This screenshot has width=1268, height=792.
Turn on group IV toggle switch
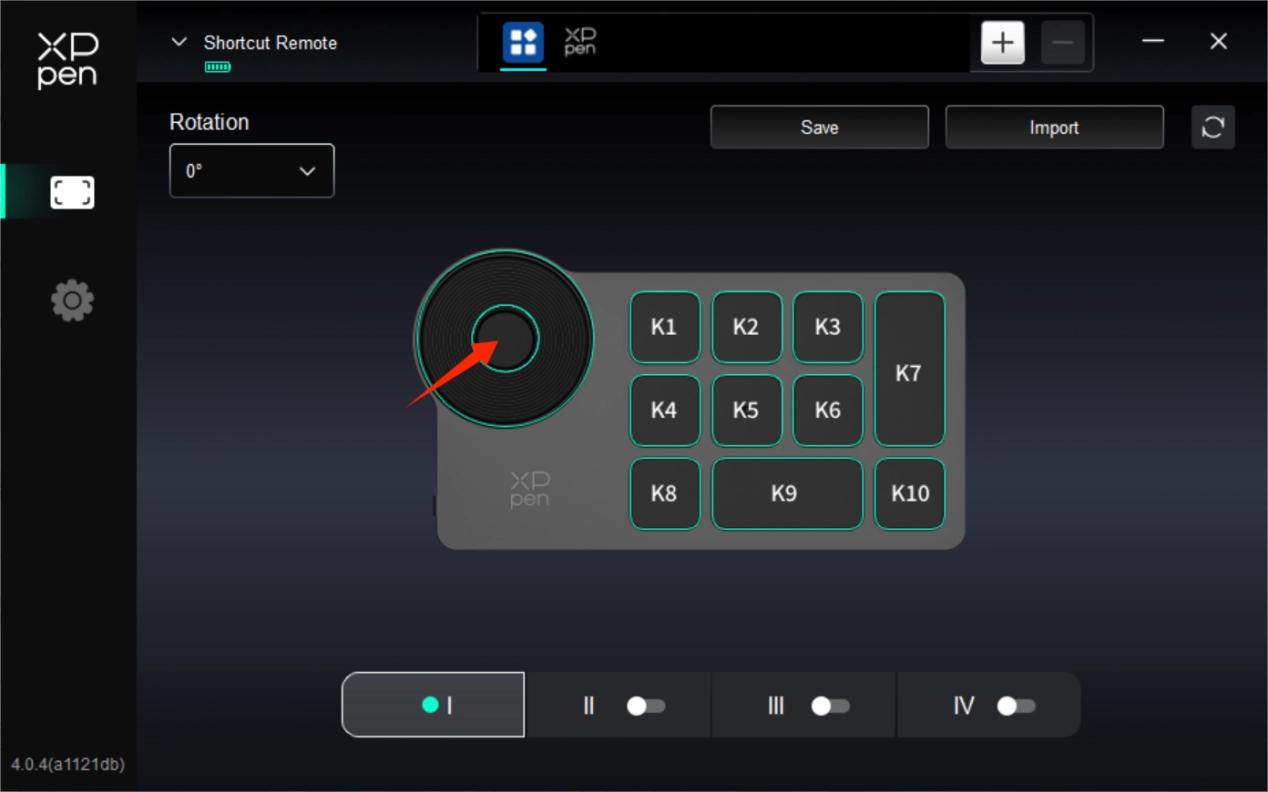pos(1016,706)
